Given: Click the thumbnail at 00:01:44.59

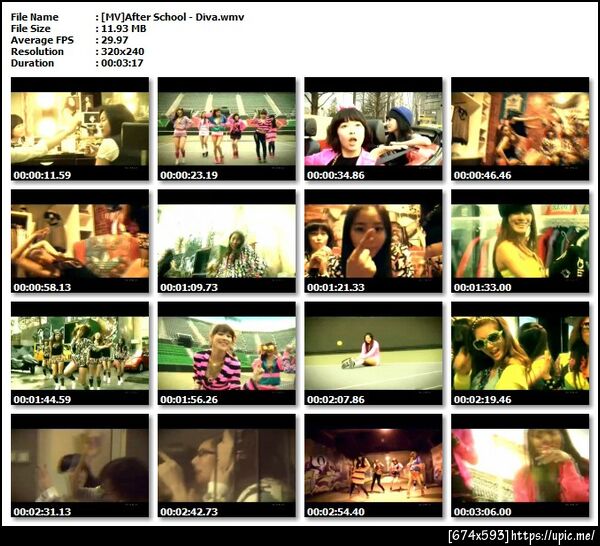Looking at the screenshot, I should pyautogui.click(x=80, y=353).
